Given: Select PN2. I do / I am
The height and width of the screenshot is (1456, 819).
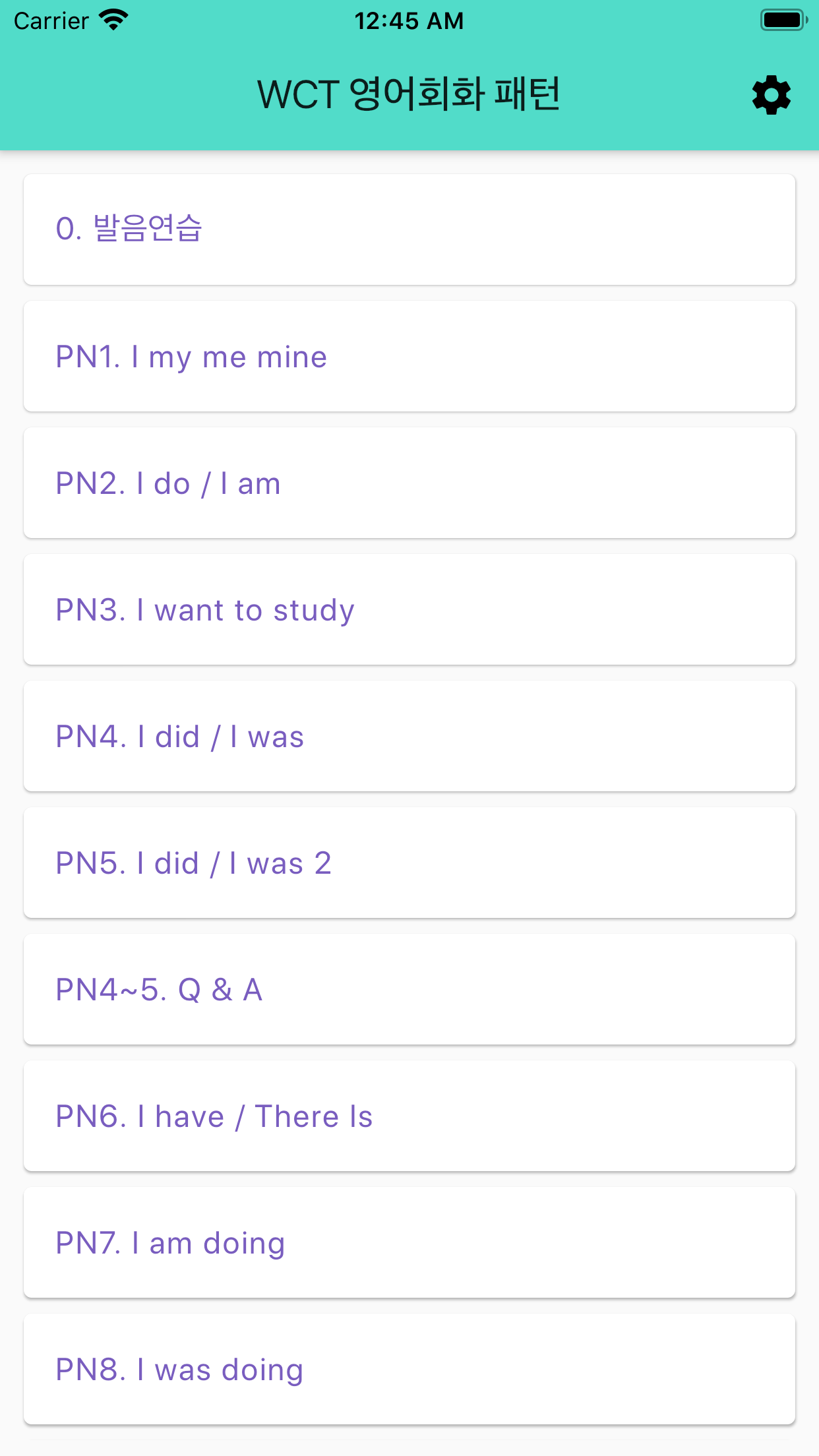Looking at the screenshot, I should [409, 483].
